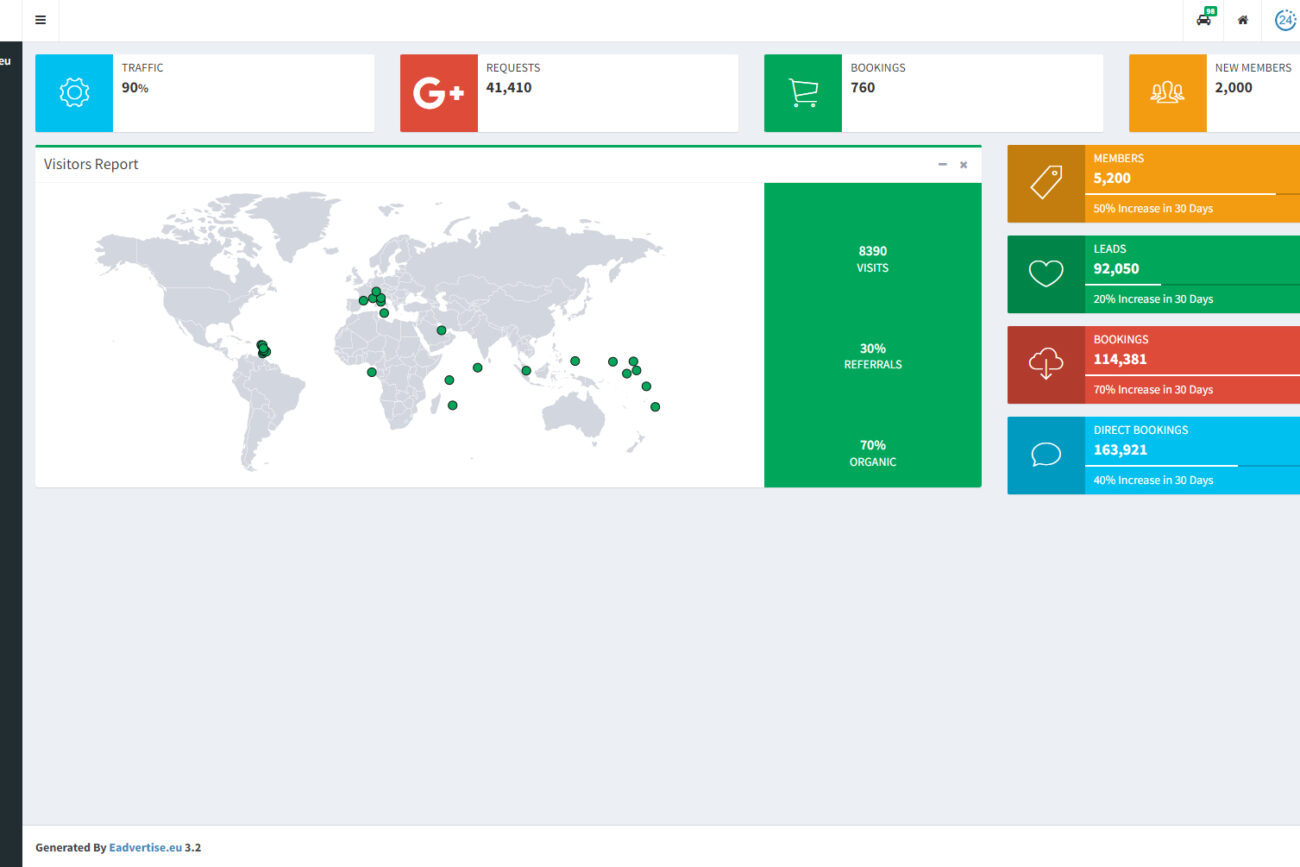Open the Eadvertise.eu footer link

(146, 847)
